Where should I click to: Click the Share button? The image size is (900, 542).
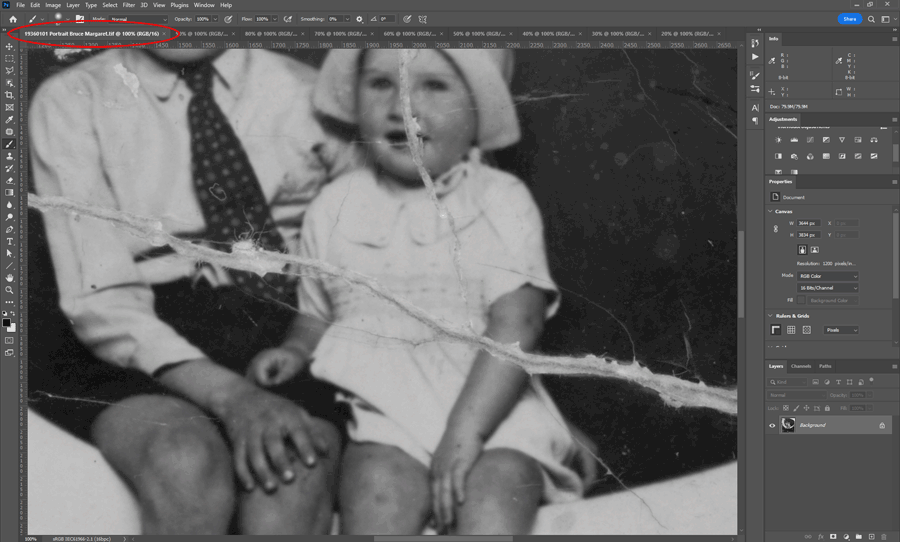(x=849, y=19)
